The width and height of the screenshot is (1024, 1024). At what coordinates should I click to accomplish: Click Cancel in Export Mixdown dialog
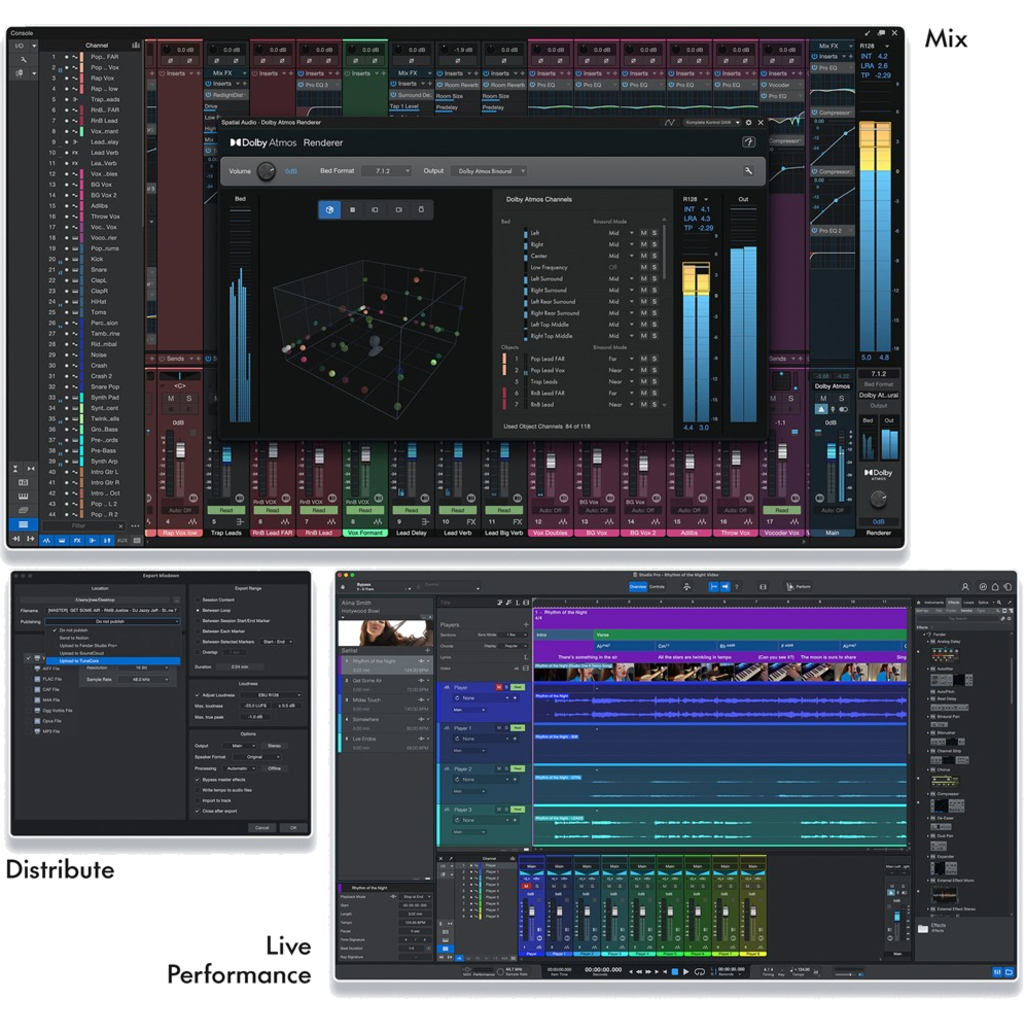(x=262, y=827)
